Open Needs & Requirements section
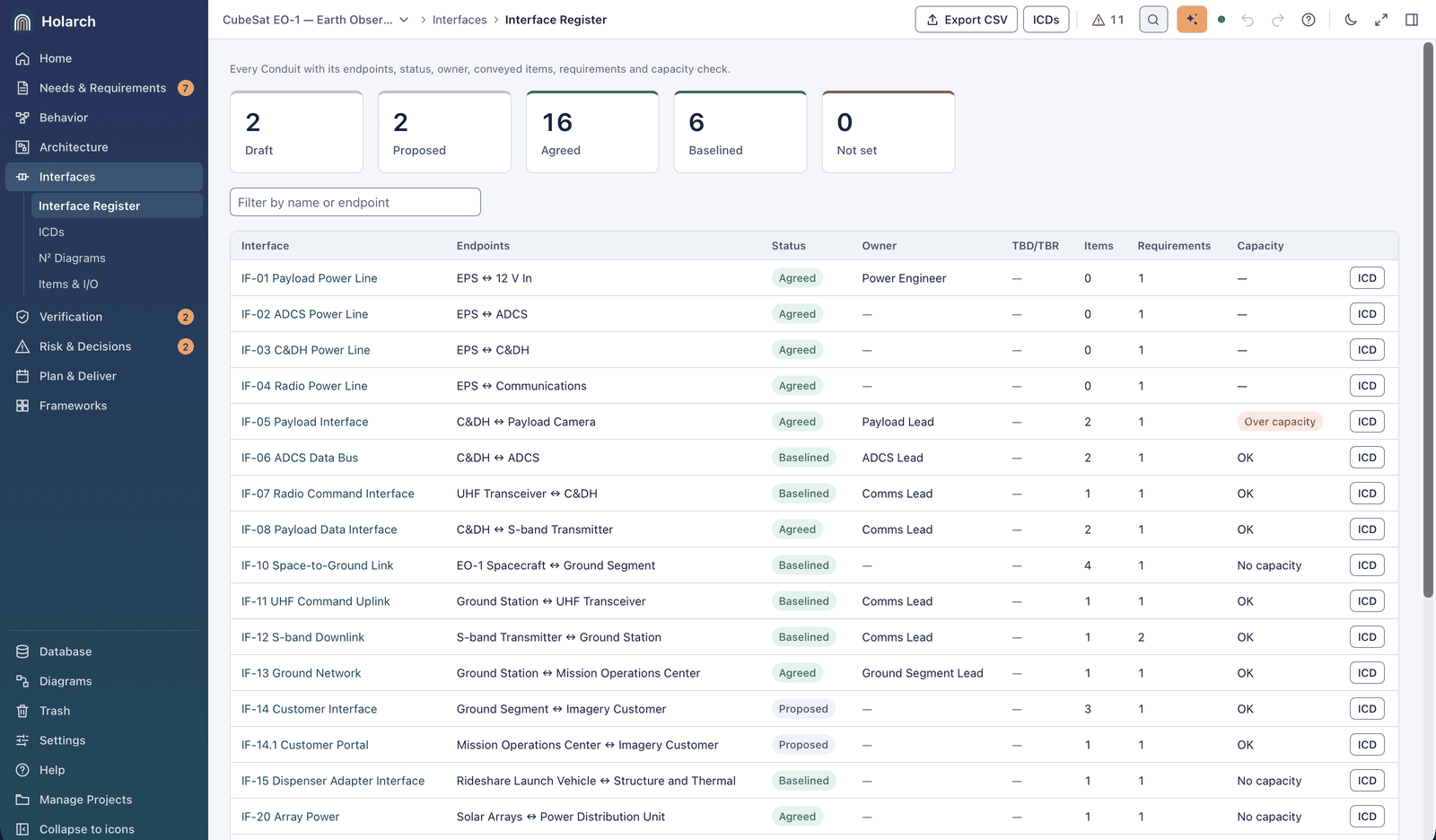This screenshot has width=1436, height=840. [104, 88]
